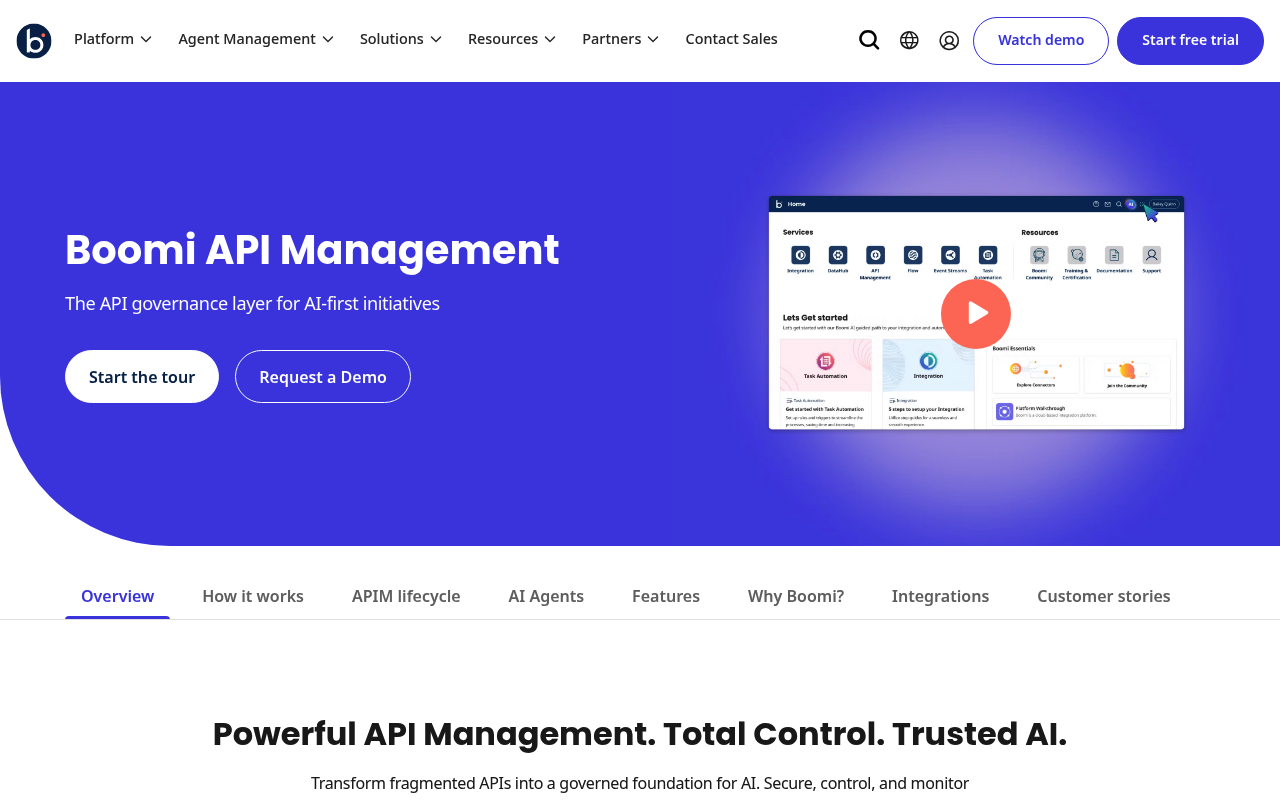The image size is (1280, 800).
Task: Click the Start free trial button
Action: pos(1190,41)
